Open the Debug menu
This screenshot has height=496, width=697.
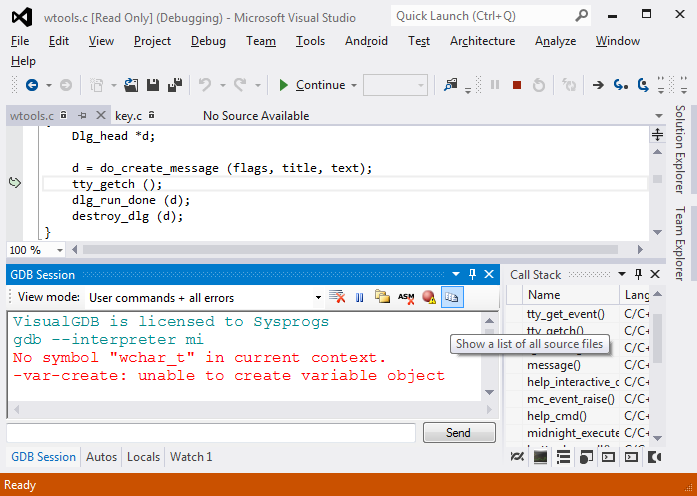point(208,41)
